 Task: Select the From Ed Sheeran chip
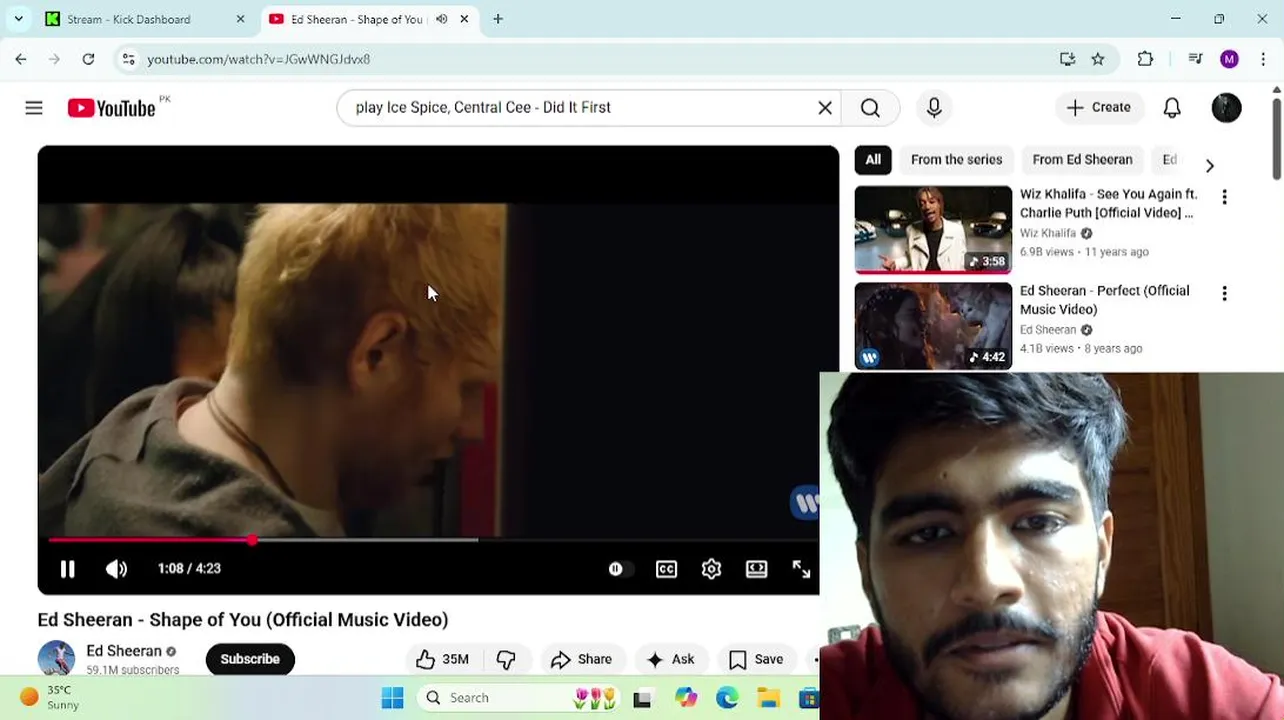coord(1082,160)
